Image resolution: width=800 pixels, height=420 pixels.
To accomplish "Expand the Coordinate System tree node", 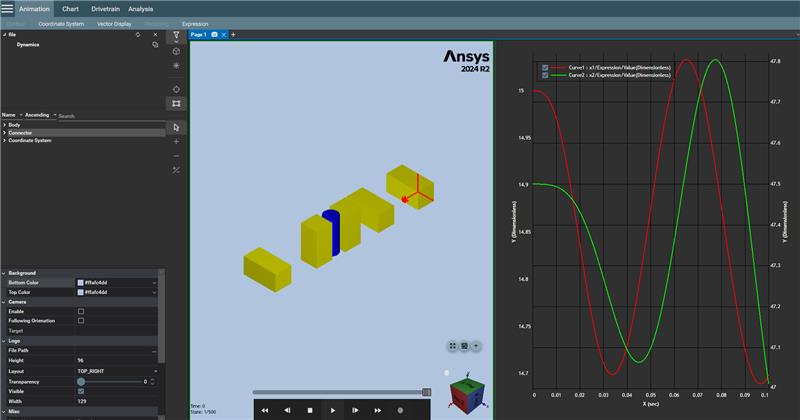I will [x=4, y=141].
